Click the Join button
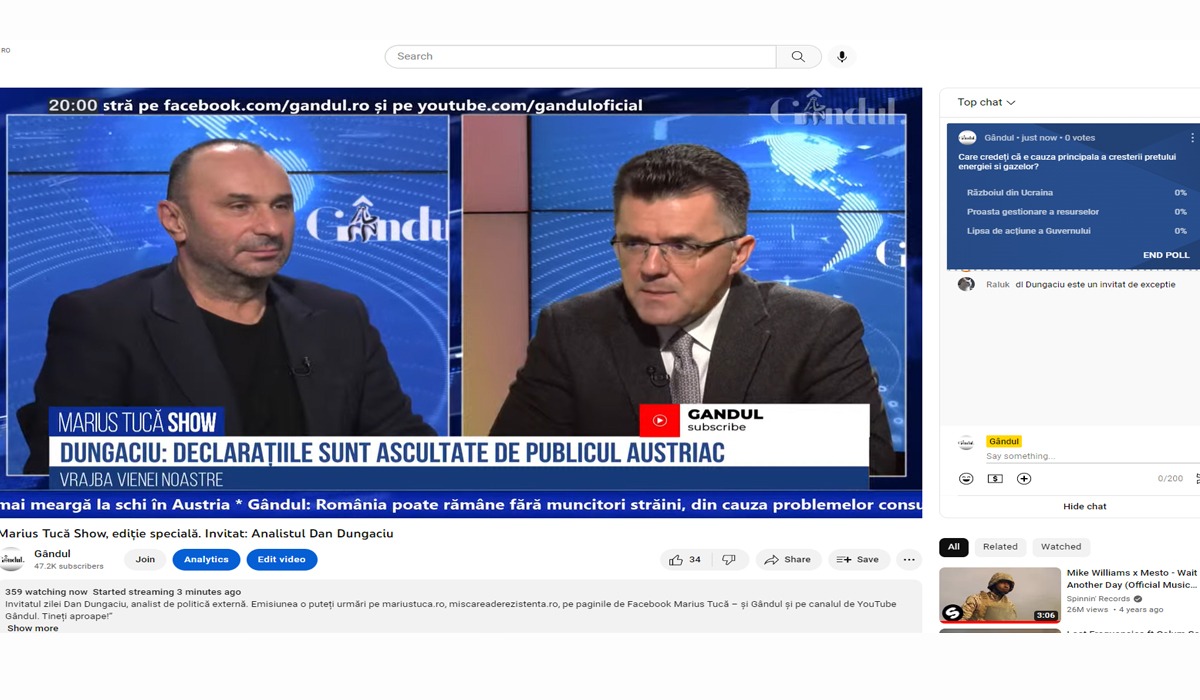1200x700 pixels. (145, 560)
